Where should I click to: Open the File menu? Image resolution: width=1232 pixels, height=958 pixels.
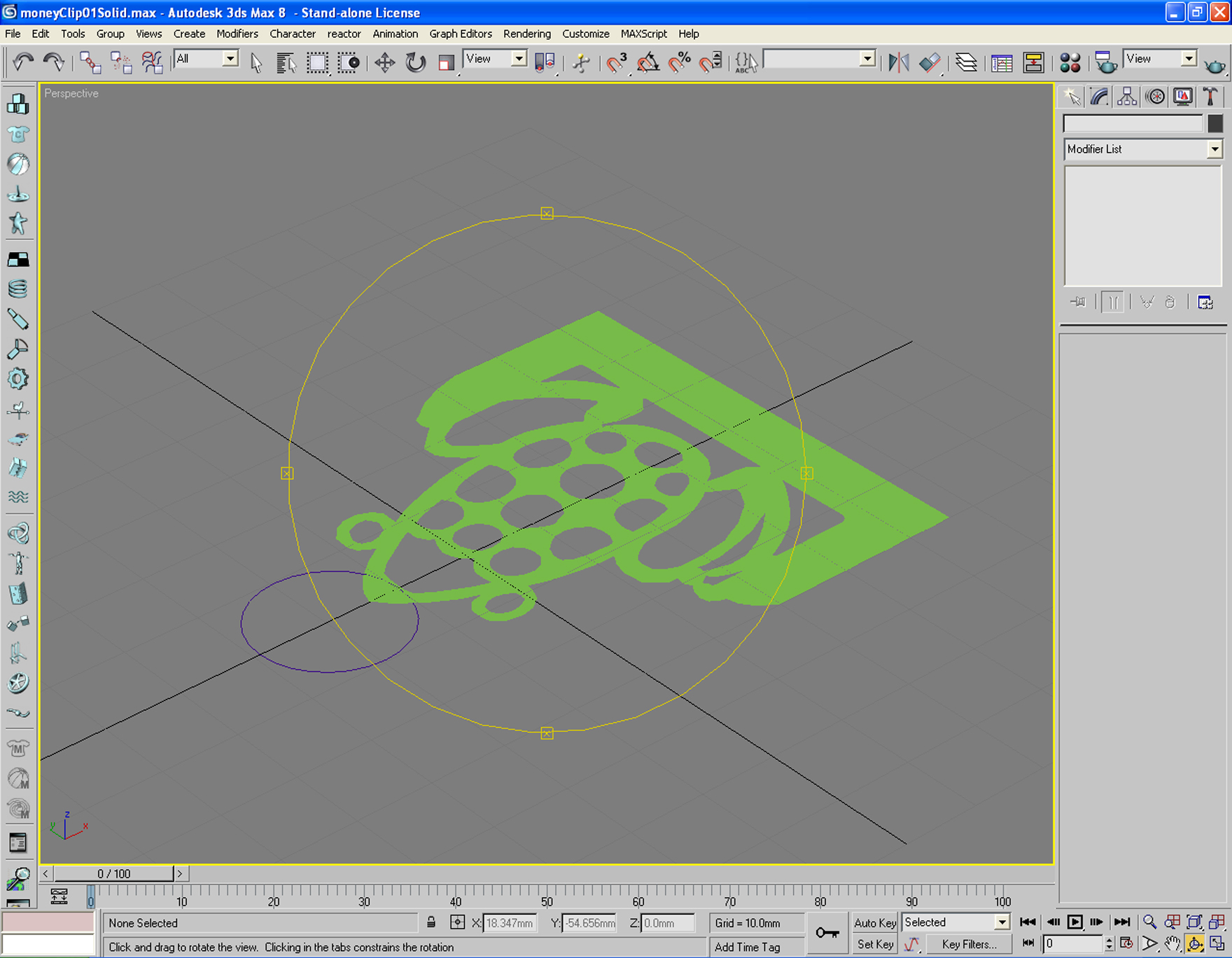pos(13,34)
